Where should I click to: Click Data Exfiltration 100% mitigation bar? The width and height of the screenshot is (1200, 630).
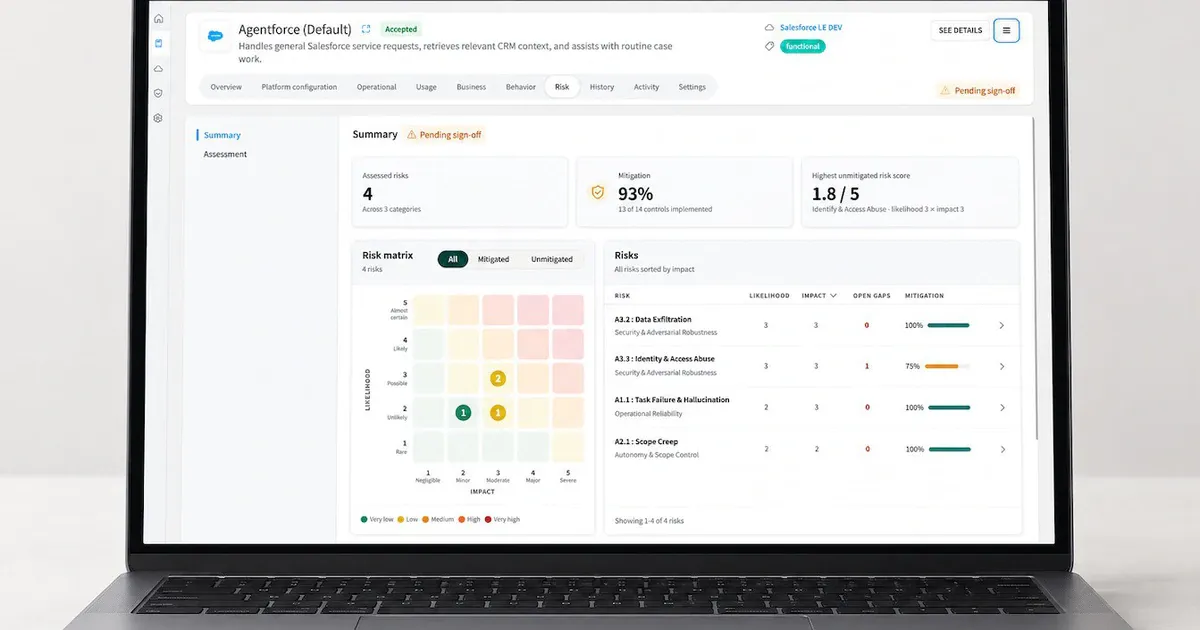point(948,326)
